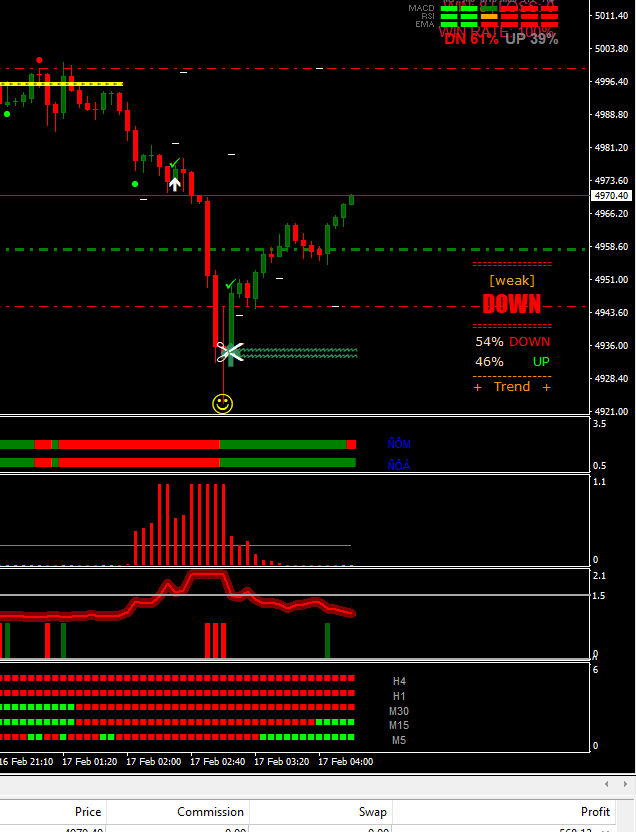
Task: Click the Commission column header
Action: click(x=210, y=812)
